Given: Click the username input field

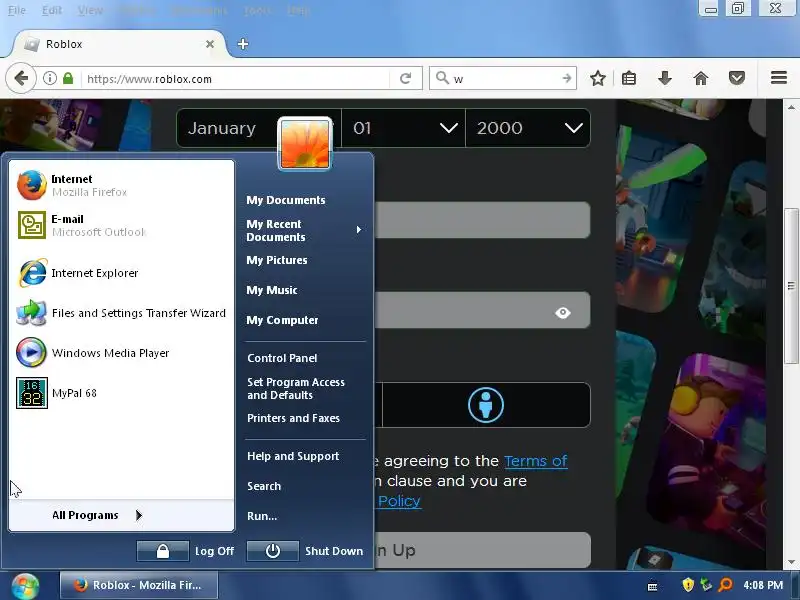Looking at the screenshot, I should coord(483,220).
